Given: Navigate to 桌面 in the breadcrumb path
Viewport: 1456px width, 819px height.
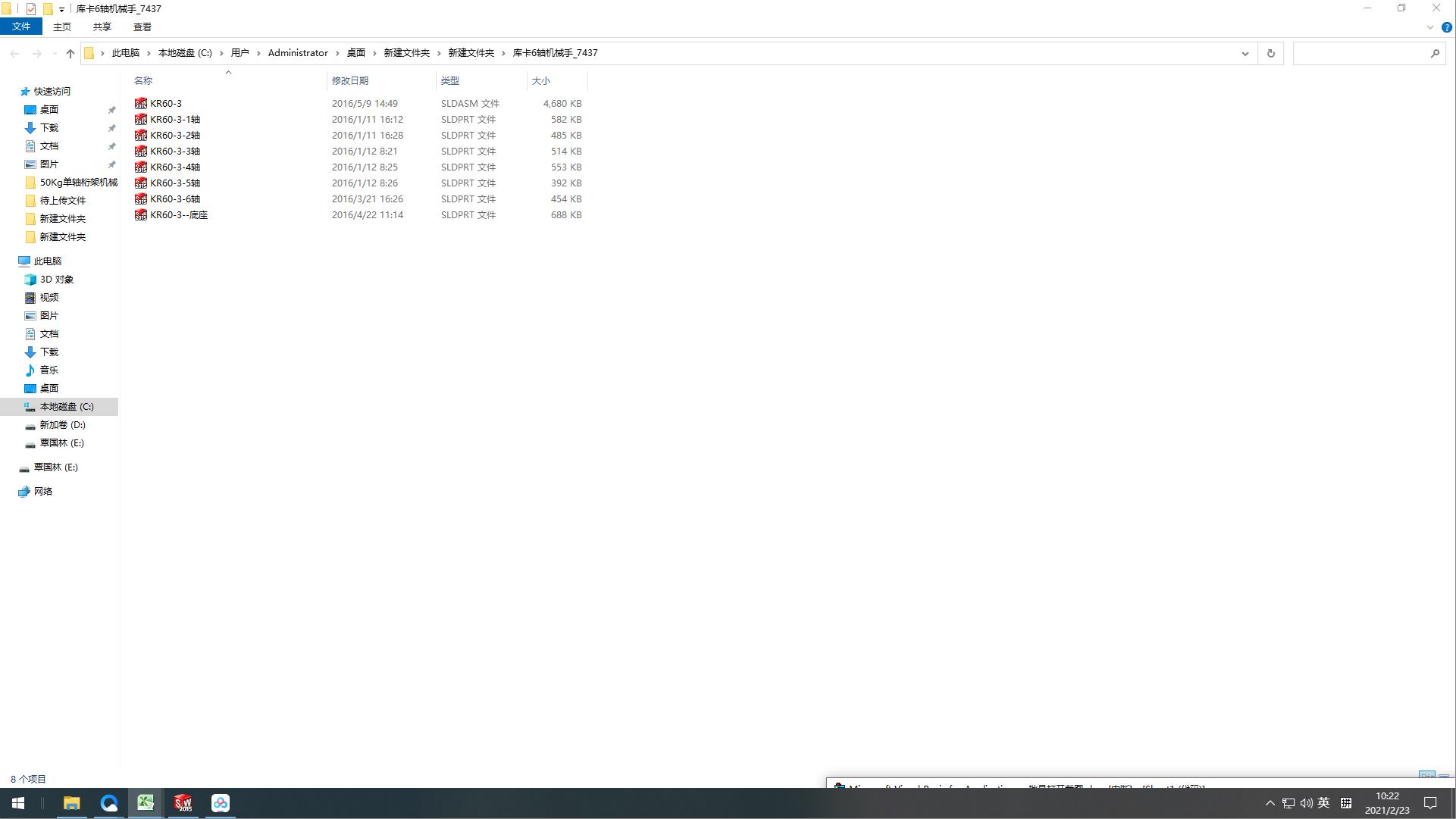Looking at the screenshot, I should coord(356,53).
